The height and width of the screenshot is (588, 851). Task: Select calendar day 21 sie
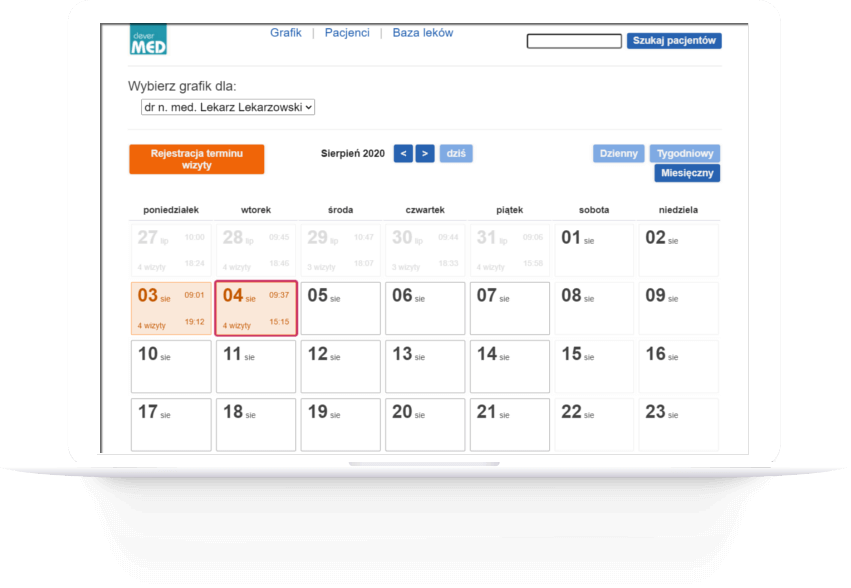coord(510,425)
